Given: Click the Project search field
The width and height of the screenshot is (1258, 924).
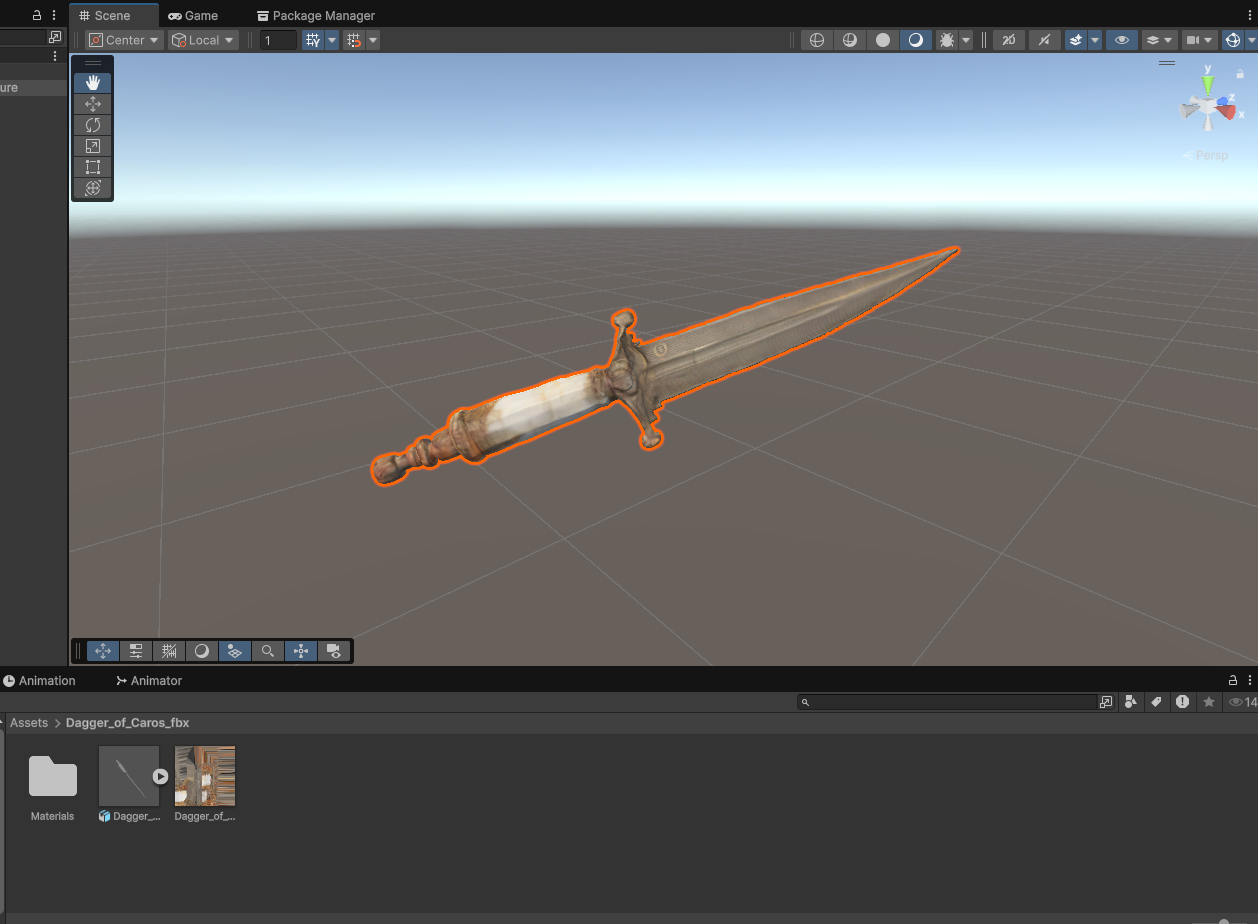Looking at the screenshot, I should click(947, 702).
